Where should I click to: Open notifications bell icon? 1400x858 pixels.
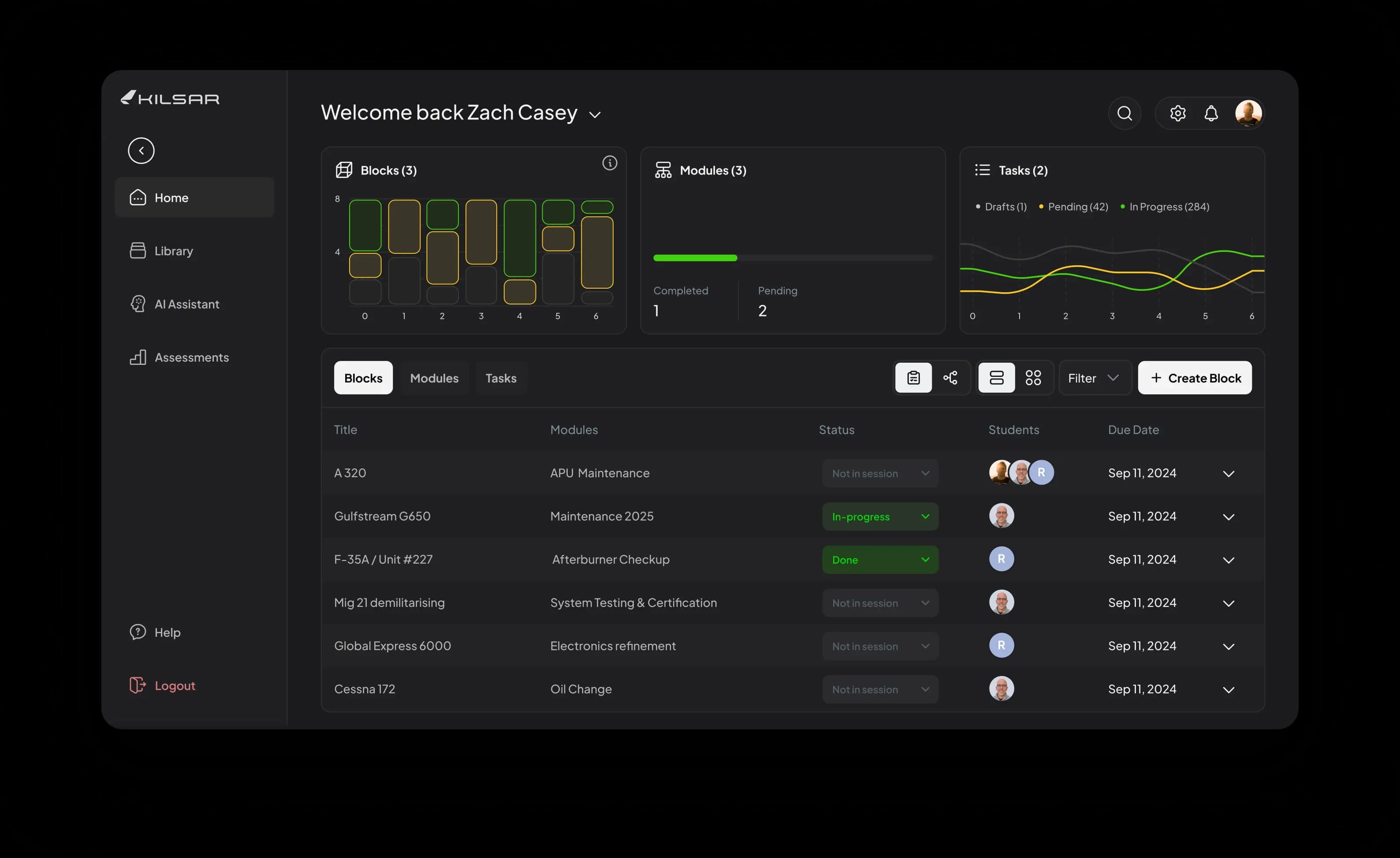coord(1211,114)
